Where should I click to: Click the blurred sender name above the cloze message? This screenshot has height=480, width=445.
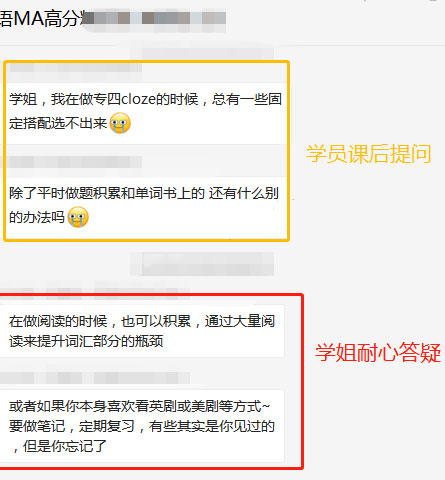76,68
